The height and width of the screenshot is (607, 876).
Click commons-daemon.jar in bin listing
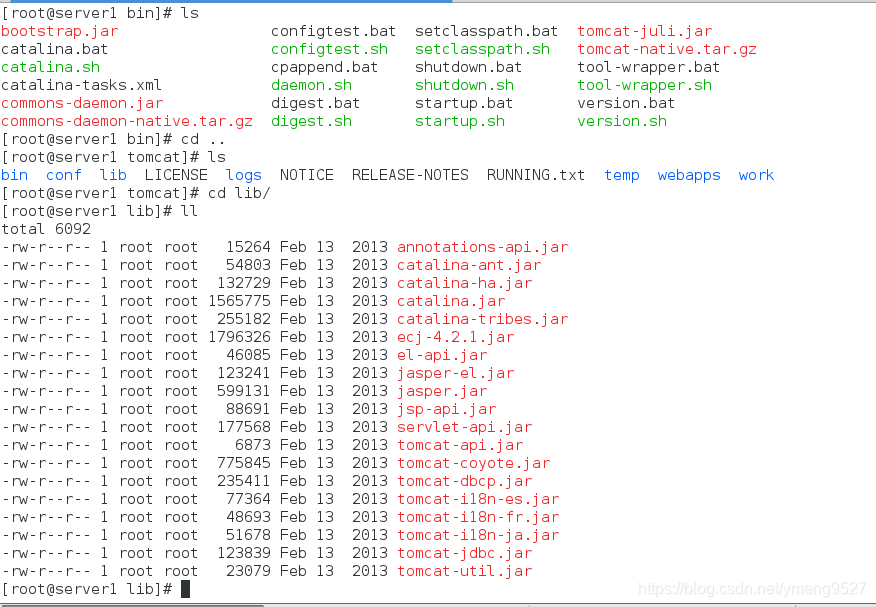(82, 103)
